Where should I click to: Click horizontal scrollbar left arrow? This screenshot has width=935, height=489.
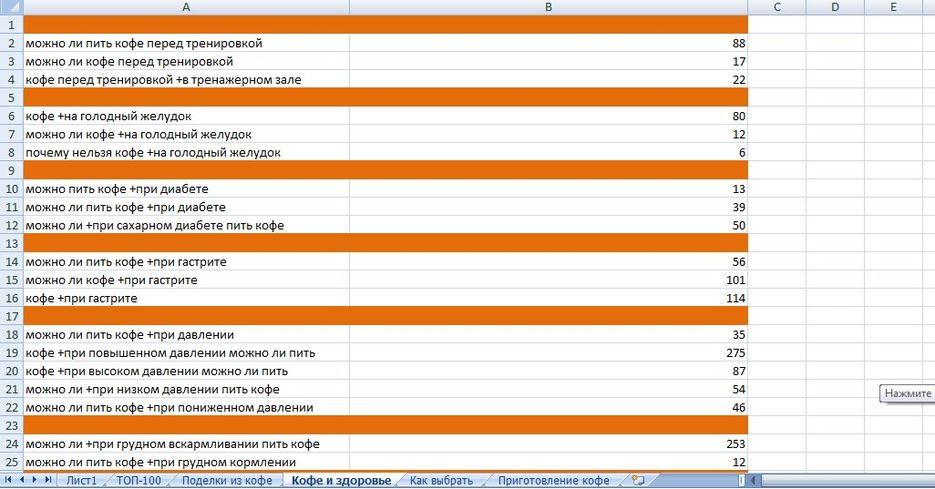pos(753,480)
